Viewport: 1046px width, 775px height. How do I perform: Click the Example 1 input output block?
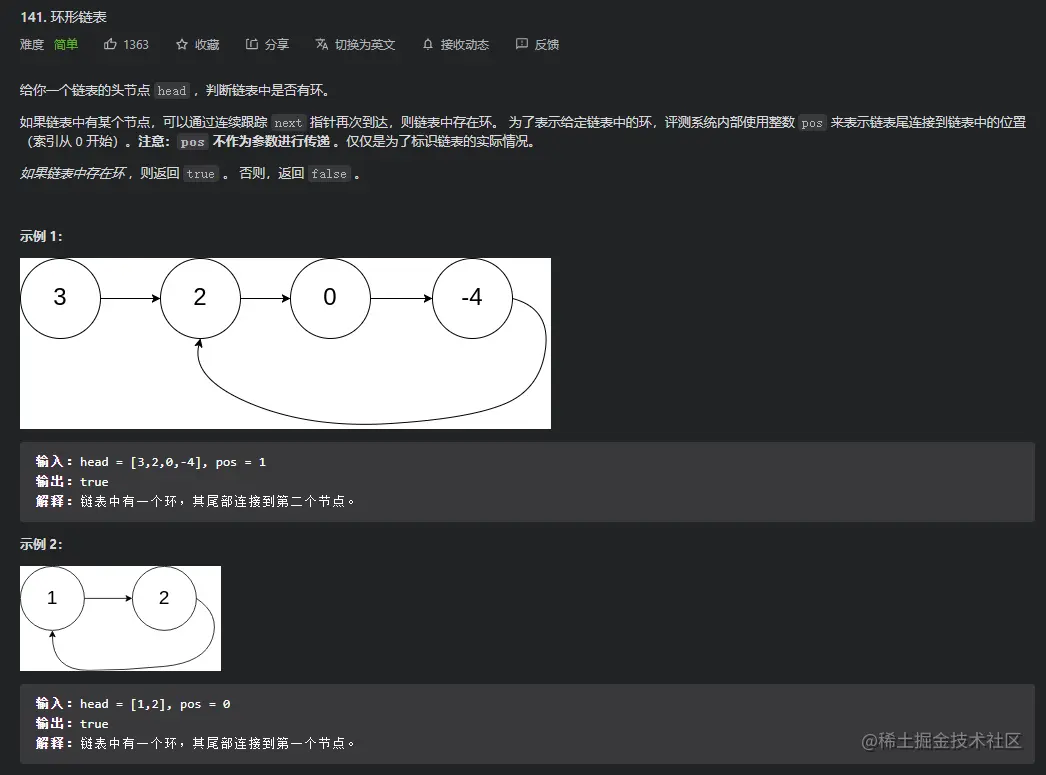pos(527,481)
